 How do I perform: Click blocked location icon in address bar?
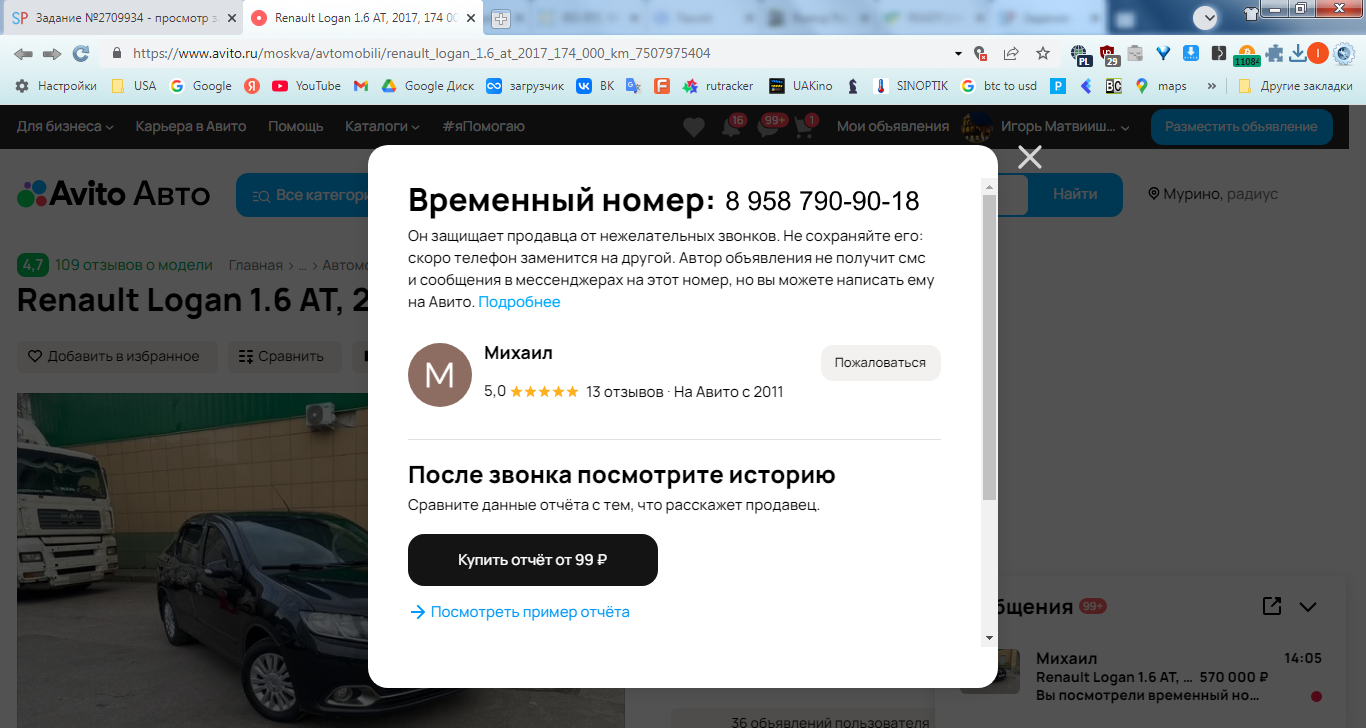(x=981, y=53)
